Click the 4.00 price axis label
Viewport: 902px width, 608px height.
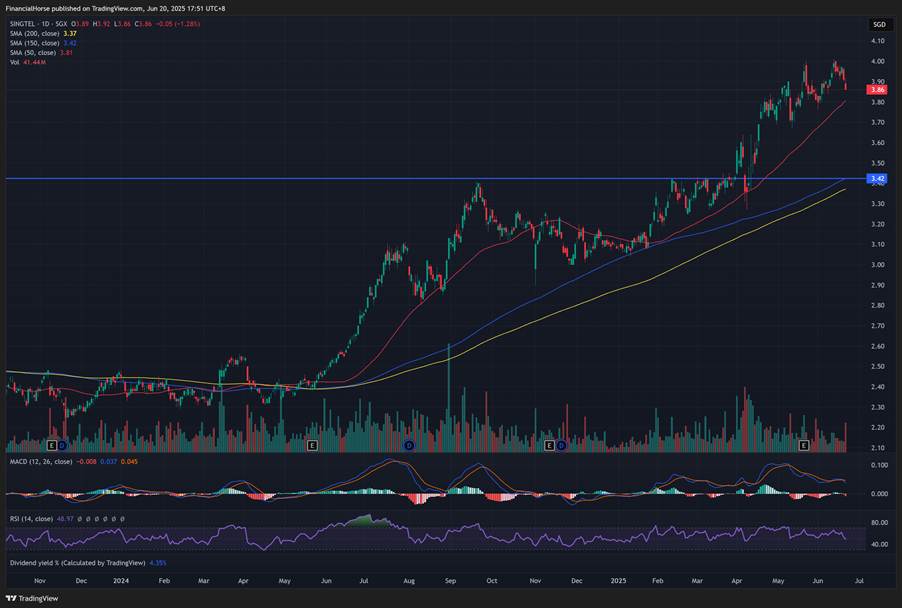pos(877,62)
